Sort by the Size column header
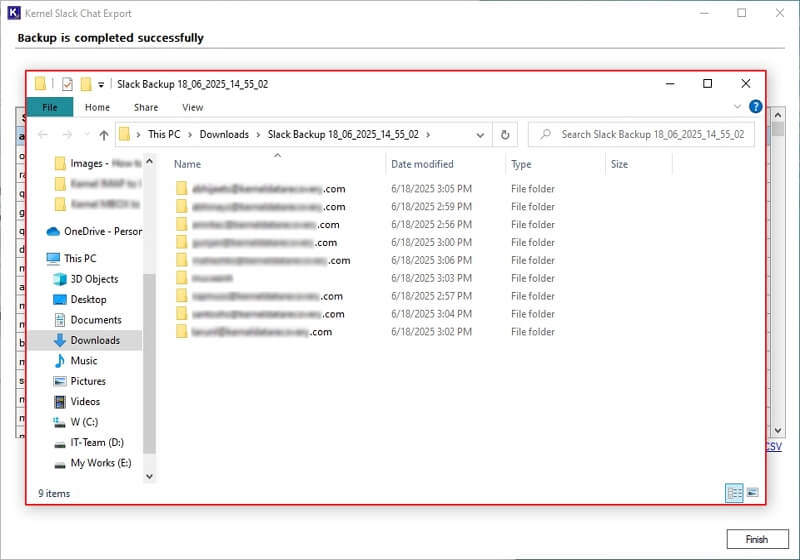 pos(619,164)
